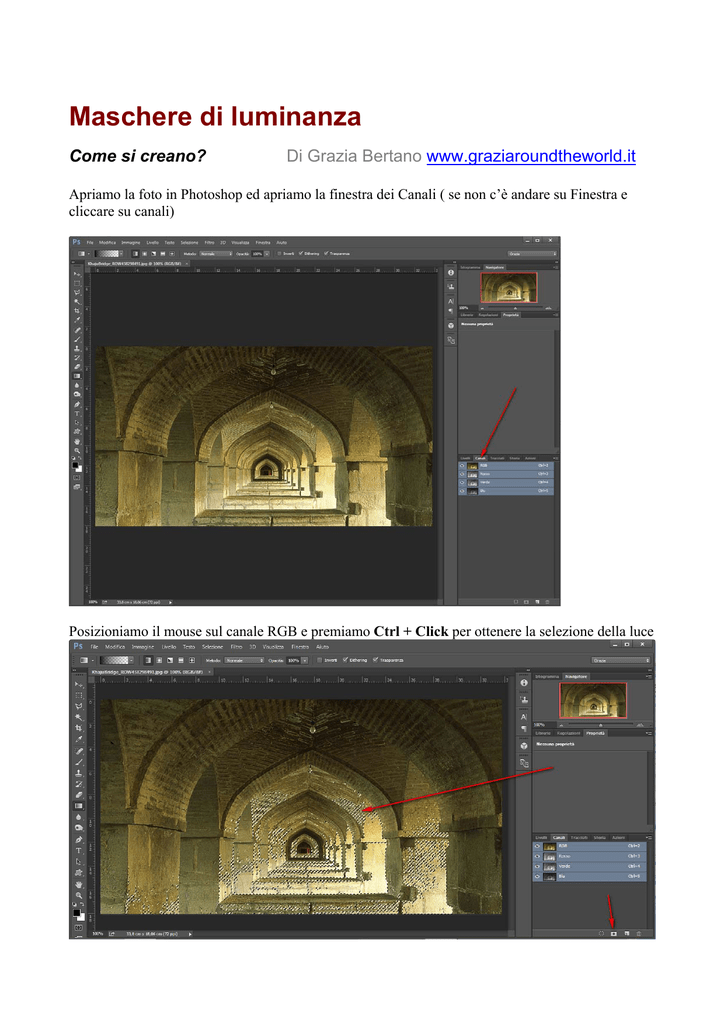
Task: Toggle the Dithering checkbox in lower screenshot
Action: click(345, 660)
